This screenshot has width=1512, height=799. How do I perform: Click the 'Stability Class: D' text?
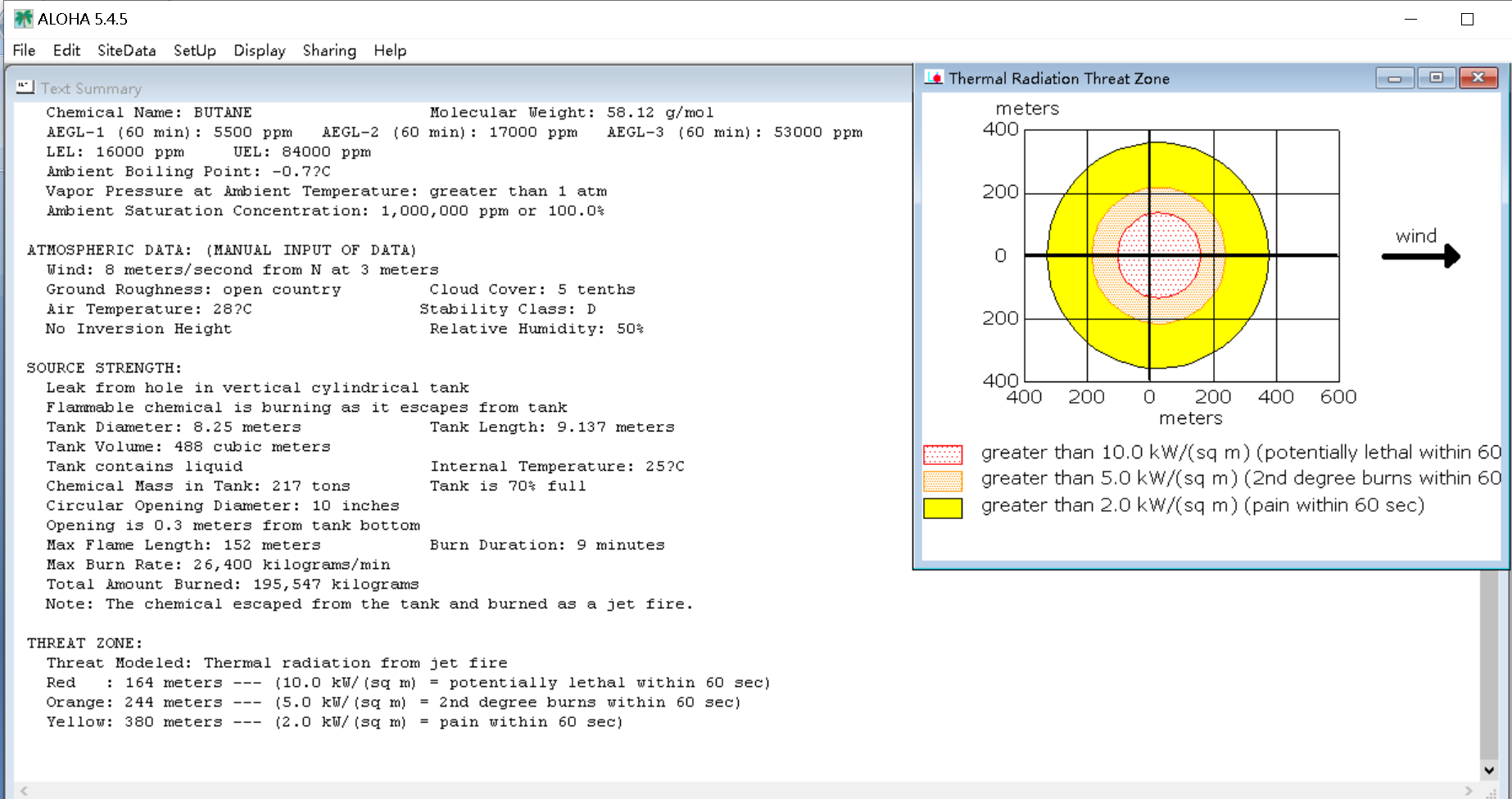[x=508, y=309]
